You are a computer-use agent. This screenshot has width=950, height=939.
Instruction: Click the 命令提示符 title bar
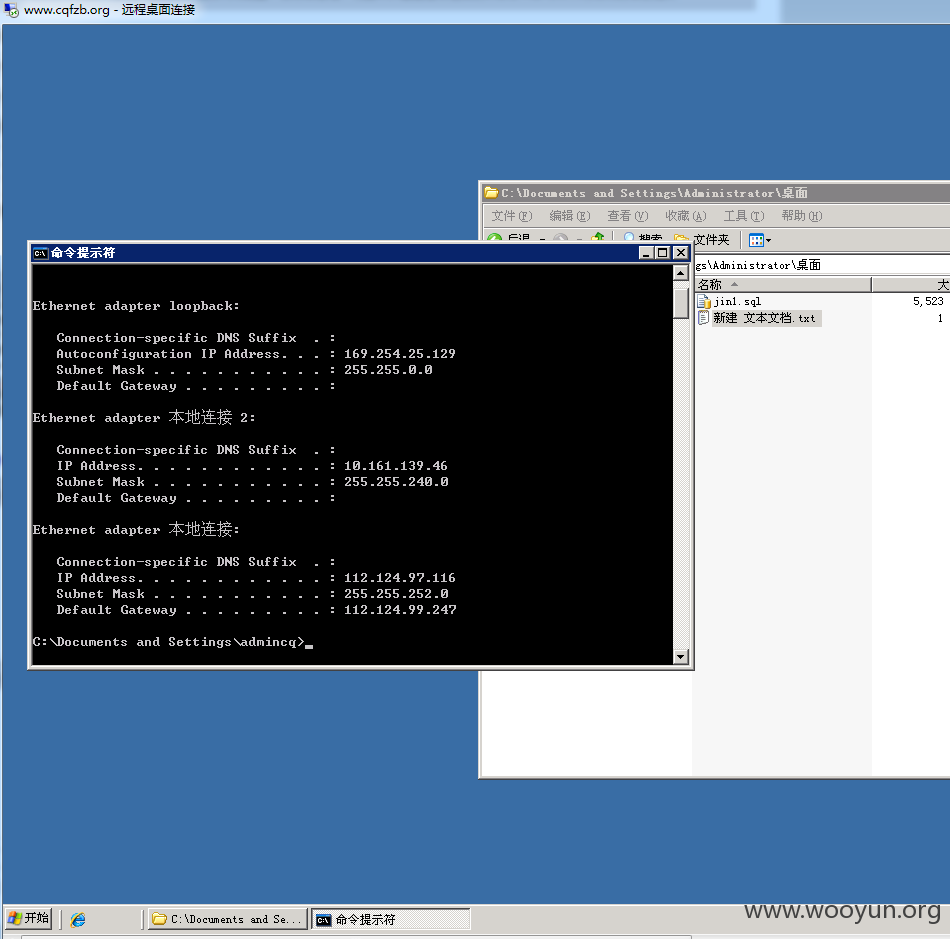360,253
